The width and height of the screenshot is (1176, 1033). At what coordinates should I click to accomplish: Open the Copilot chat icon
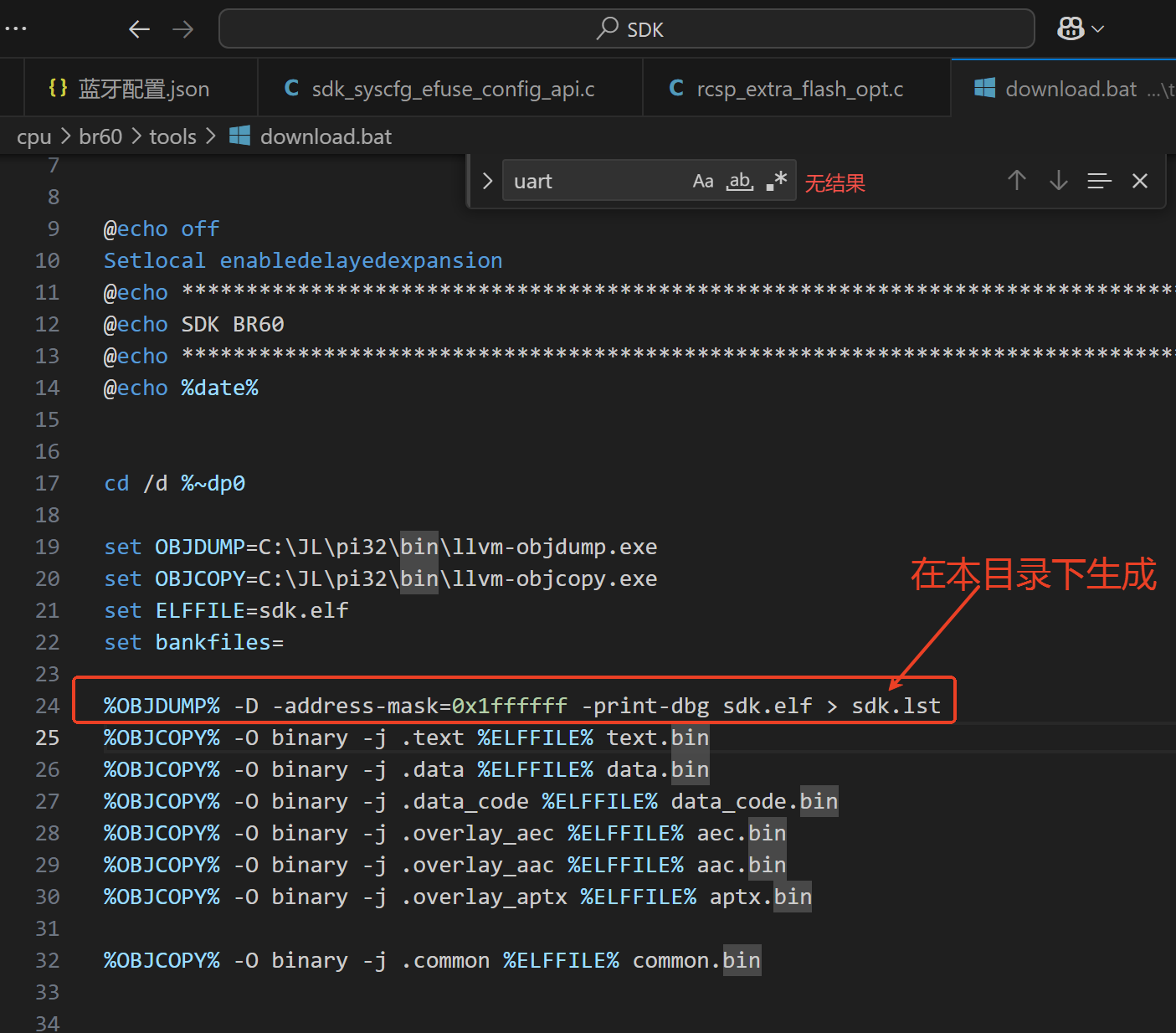(x=1071, y=28)
